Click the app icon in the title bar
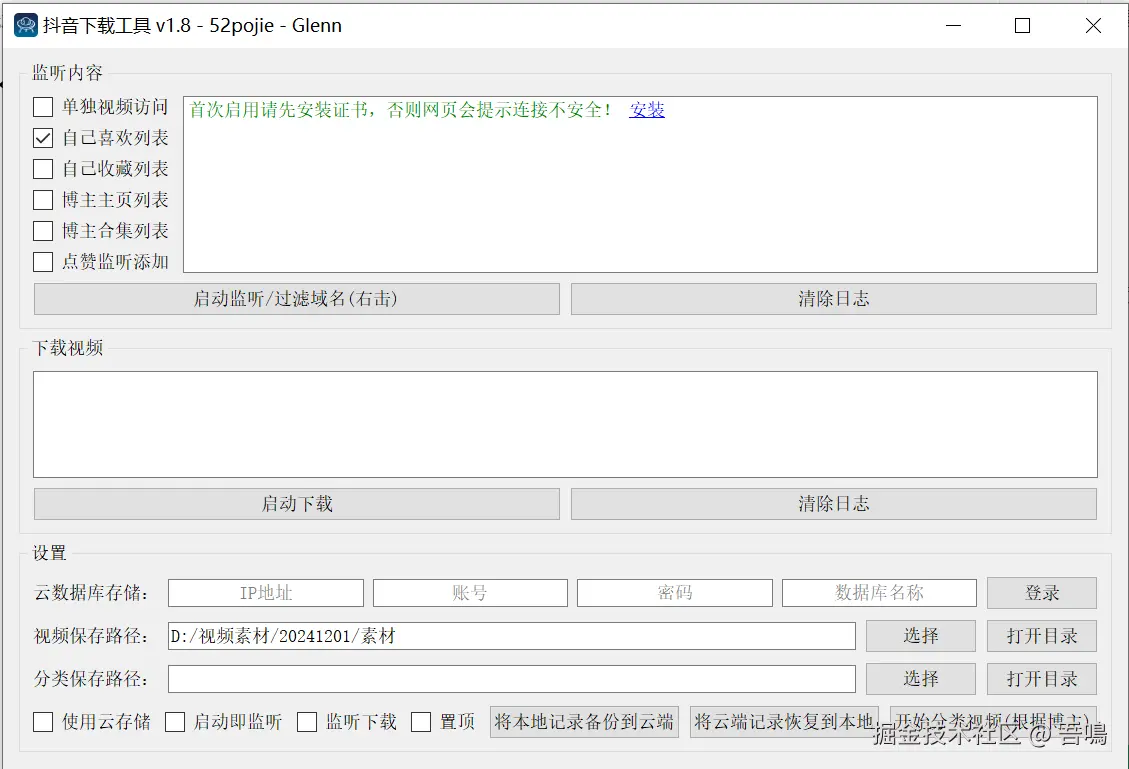The width and height of the screenshot is (1129, 769). [x=26, y=25]
